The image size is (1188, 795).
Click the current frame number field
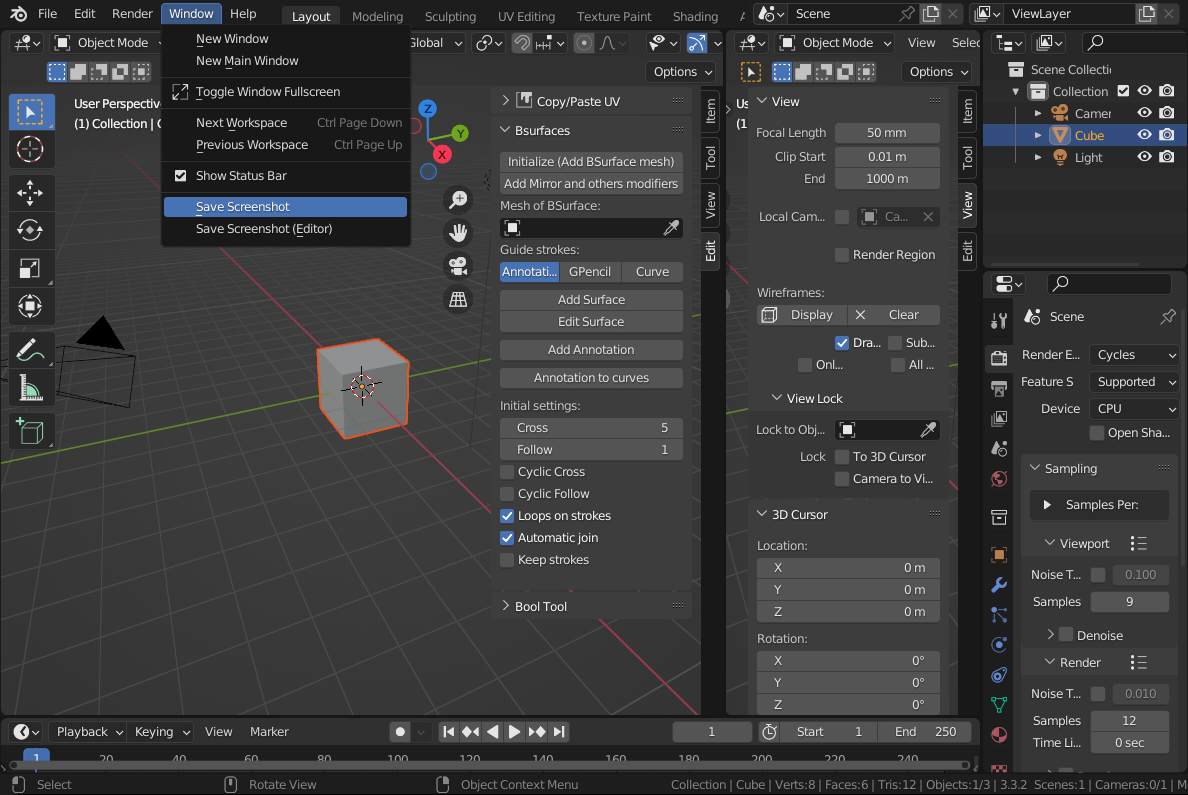pos(712,731)
